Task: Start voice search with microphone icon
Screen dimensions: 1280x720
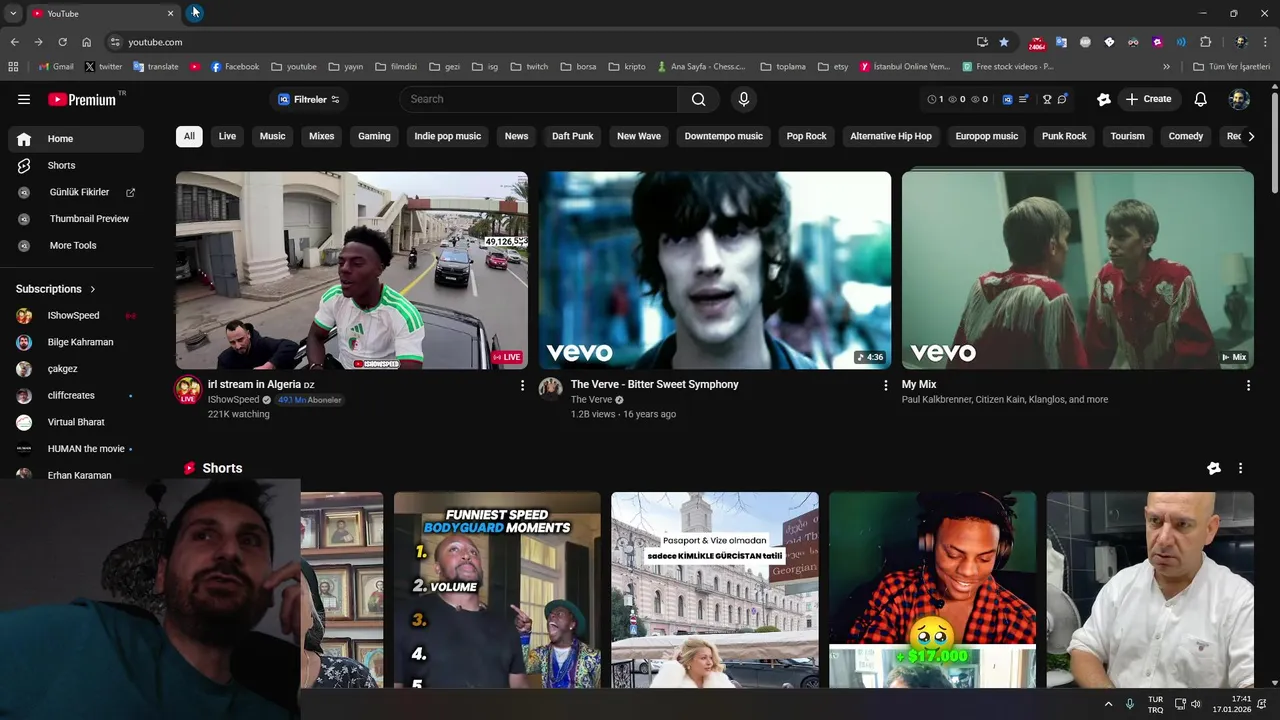Action: (x=743, y=99)
